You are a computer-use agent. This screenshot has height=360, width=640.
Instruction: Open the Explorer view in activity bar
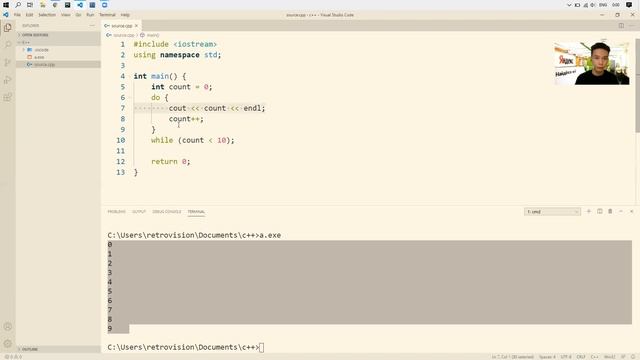coord(8,28)
